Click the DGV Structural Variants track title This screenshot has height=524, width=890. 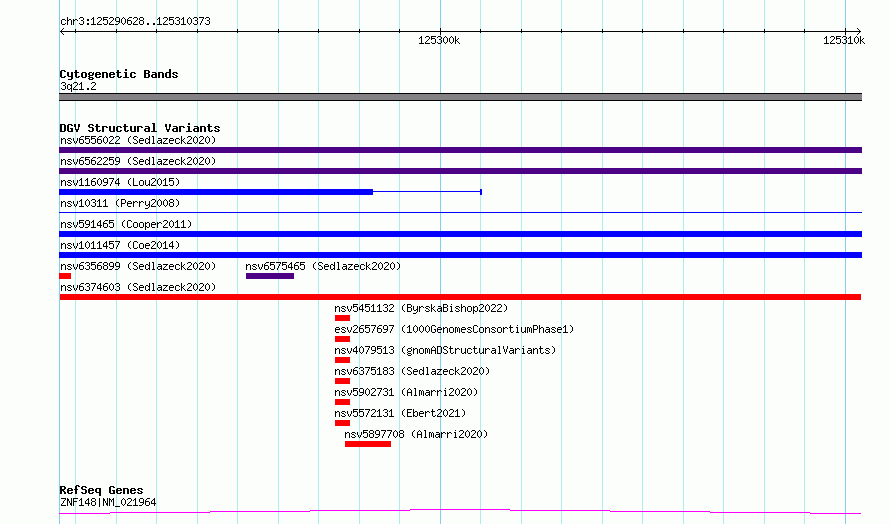pyautogui.click(x=140, y=128)
